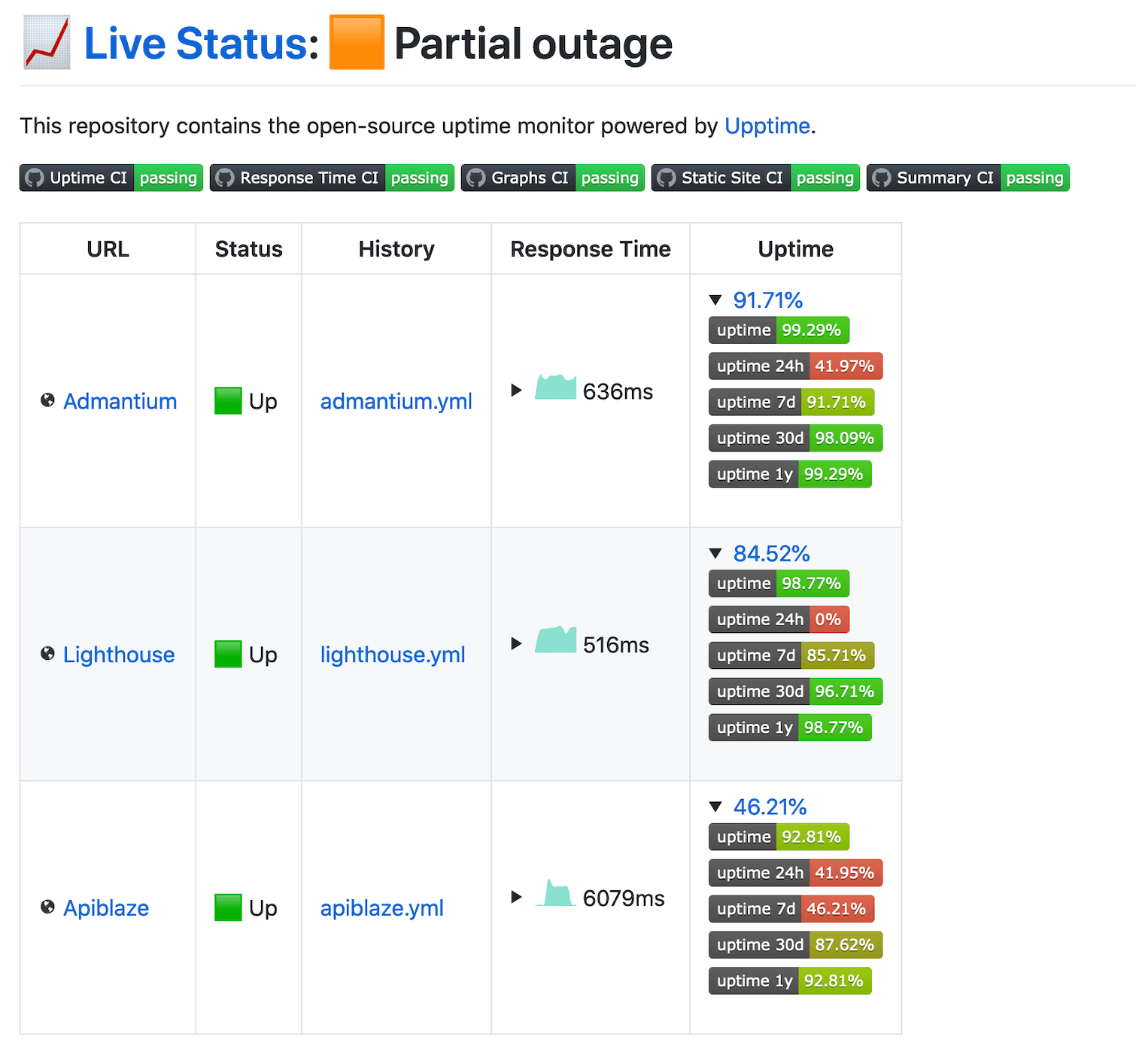The width and height of the screenshot is (1136, 1064).
Task: Open the Uptime CI passing badge
Action: pyautogui.click(x=111, y=178)
